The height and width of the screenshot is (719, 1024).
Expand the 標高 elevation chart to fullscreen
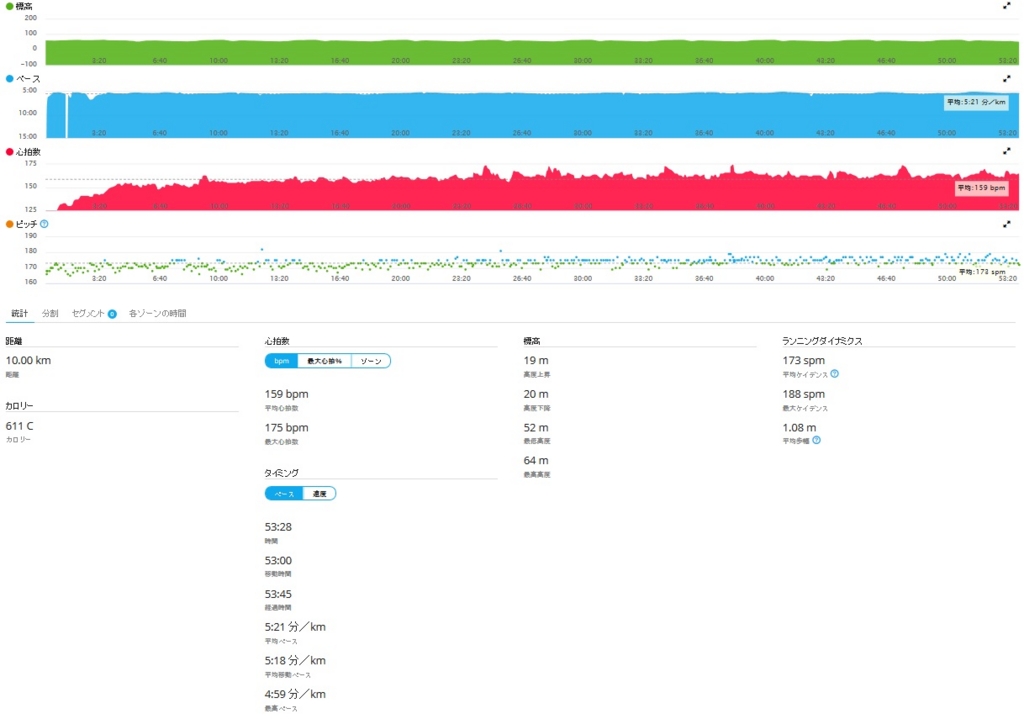1006,6
